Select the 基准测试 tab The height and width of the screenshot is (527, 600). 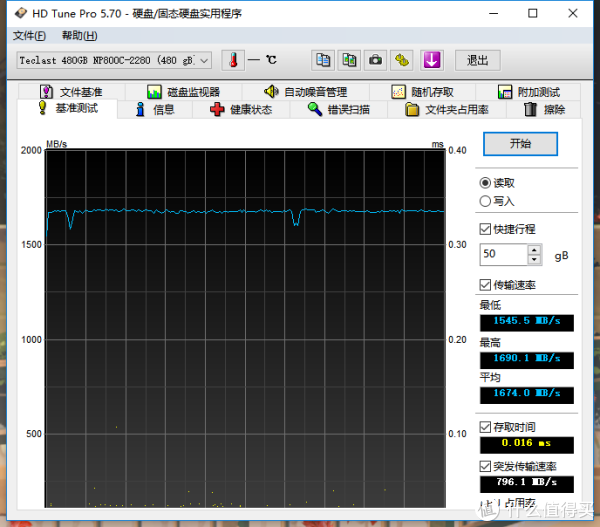click(x=67, y=108)
